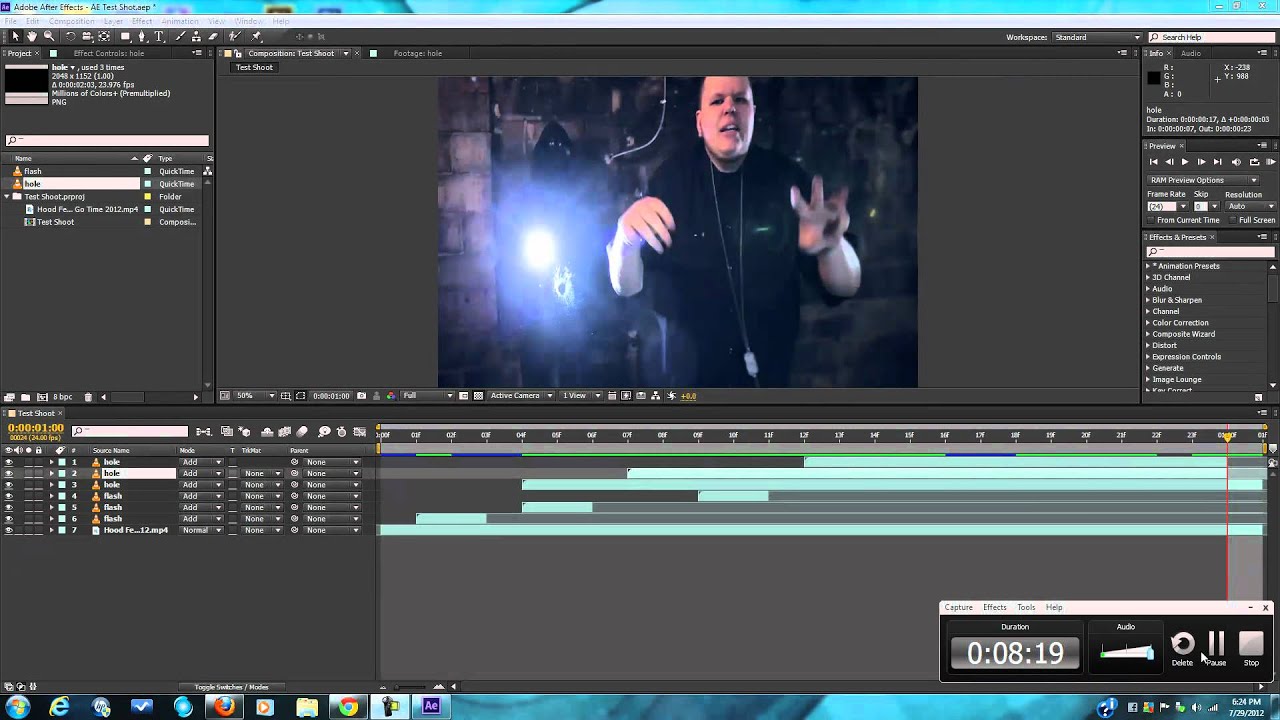1280x720 pixels.
Task: Click Toggle Switches / Modes button
Action: [x=231, y=687]
